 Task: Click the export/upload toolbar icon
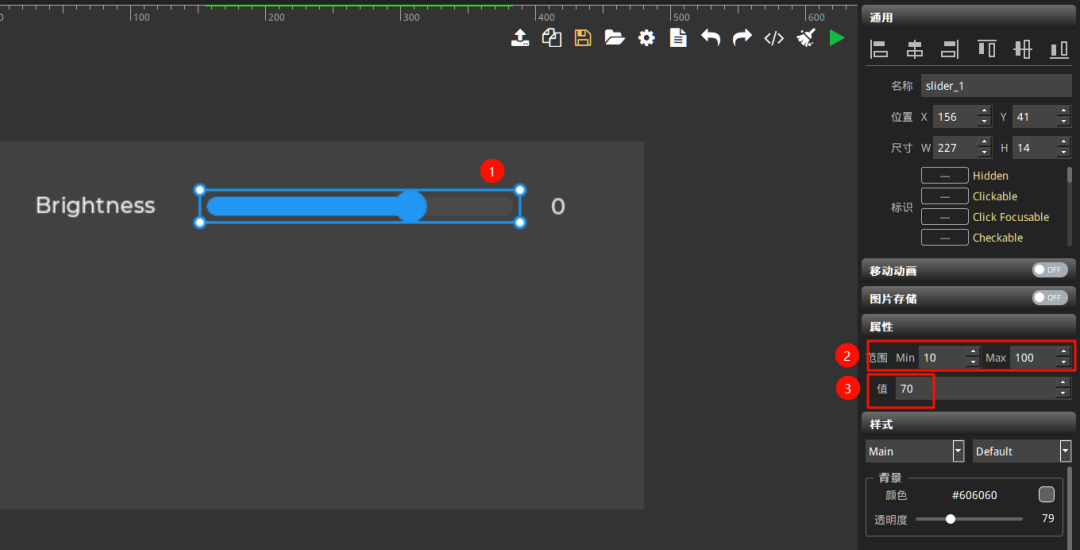pos(520,38)
